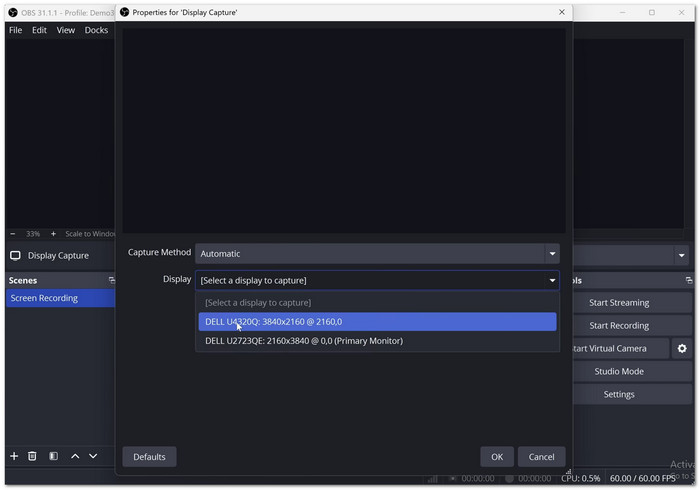Viewport: 700px width, 490px height.
Task: Choose DELL U4320Q 3840x2160 display
Action: (x=377, y=322)
